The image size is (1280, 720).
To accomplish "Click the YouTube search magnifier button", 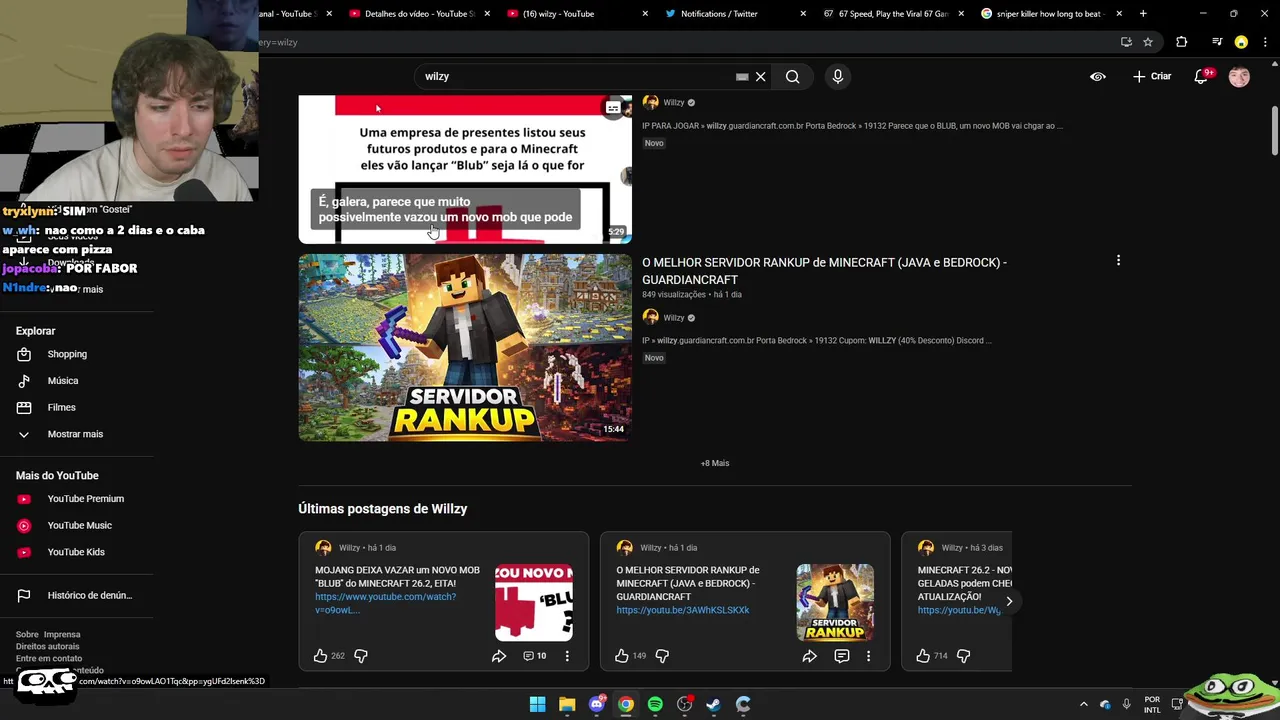I will tap(792, 76).
